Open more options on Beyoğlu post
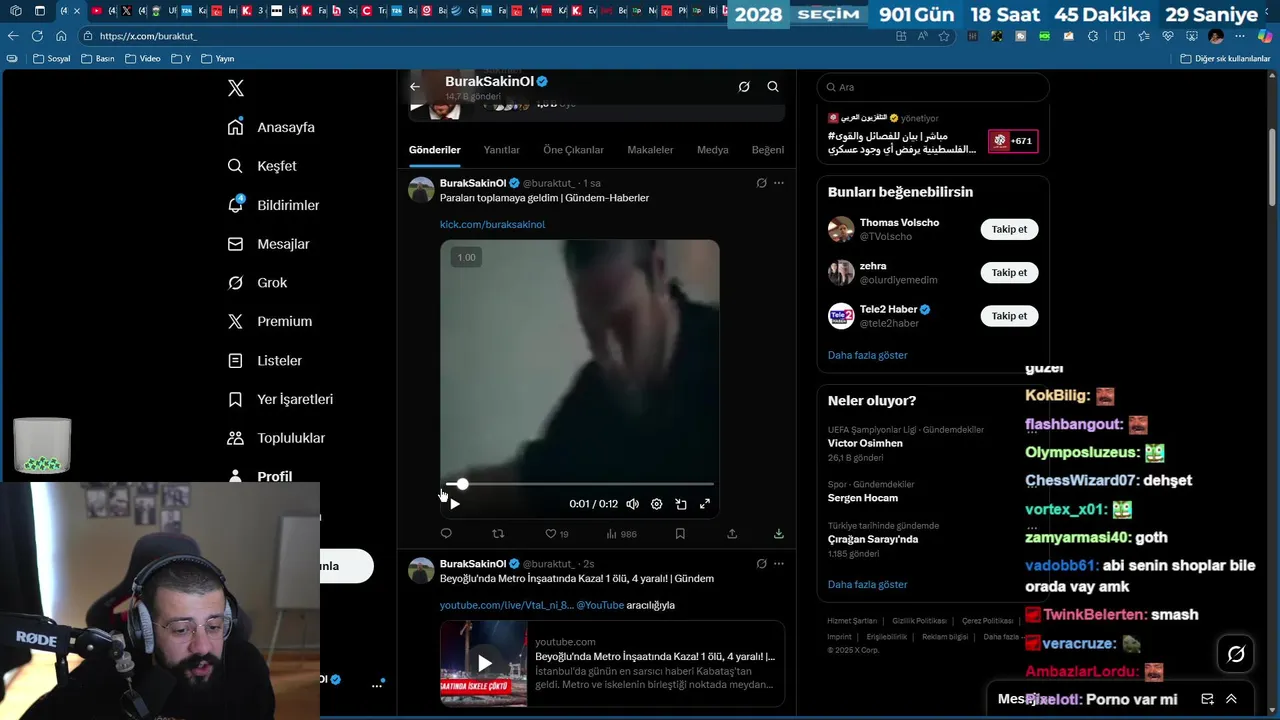The width and height of the screenshot is (1280, 720). point(779,564)
